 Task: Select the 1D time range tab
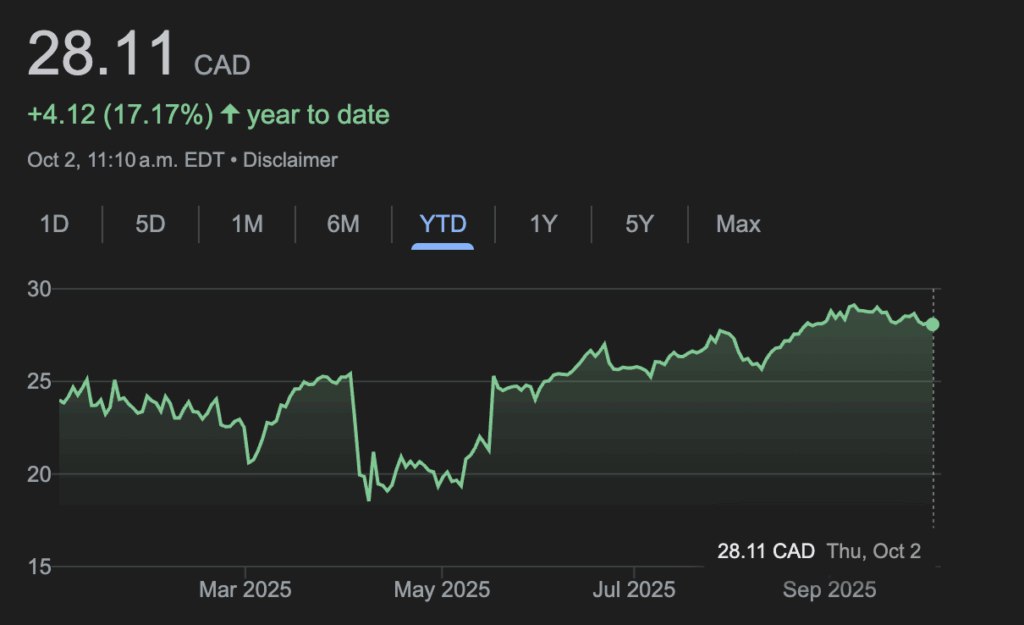(x=54, y=224)
